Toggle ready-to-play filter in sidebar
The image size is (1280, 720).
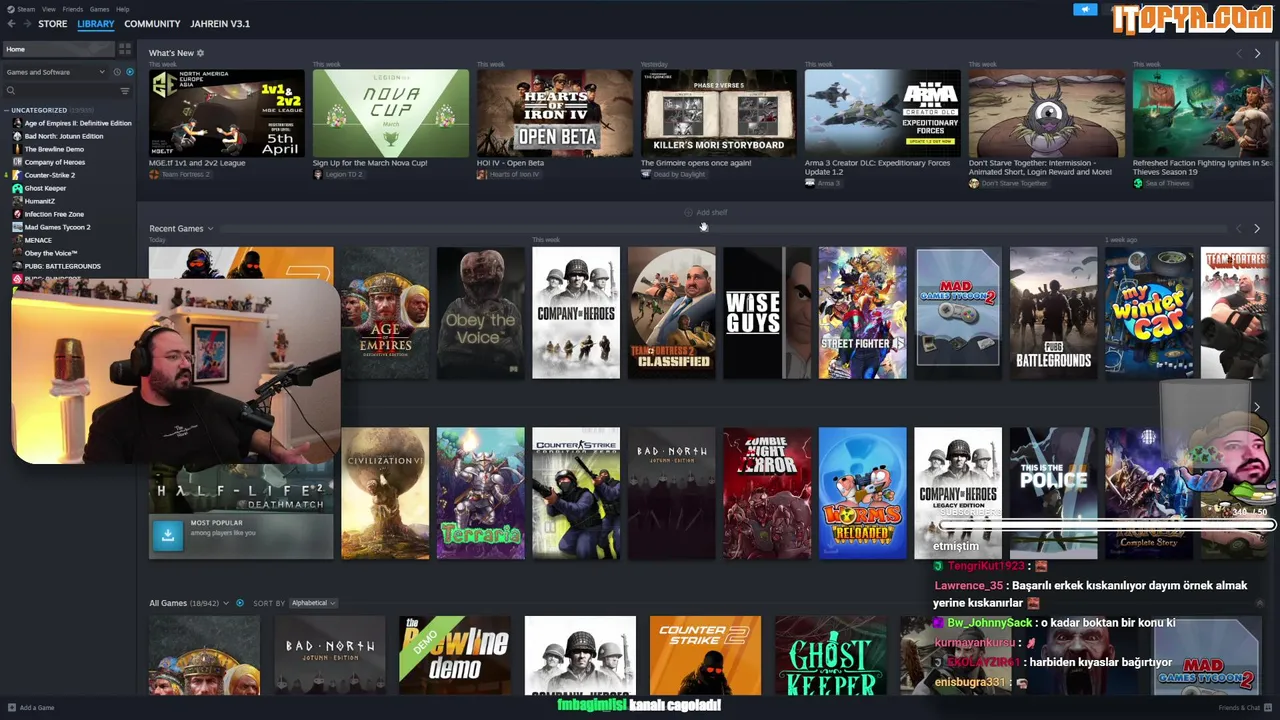point(129,72)
